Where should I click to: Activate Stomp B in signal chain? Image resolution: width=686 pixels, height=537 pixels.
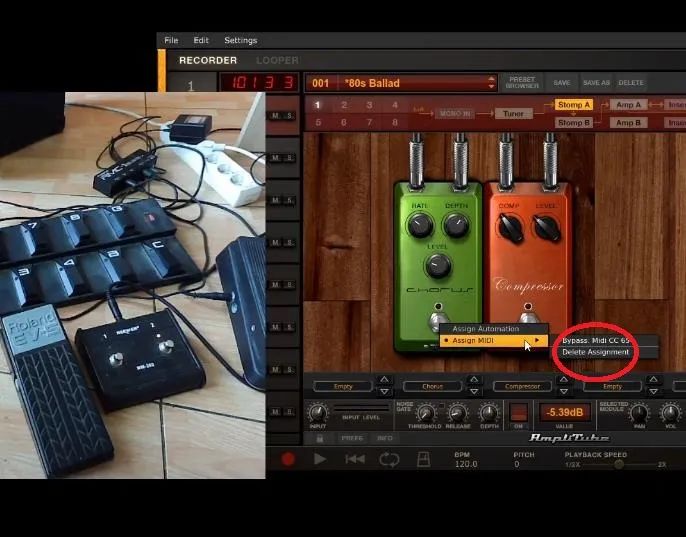(574, 123)
